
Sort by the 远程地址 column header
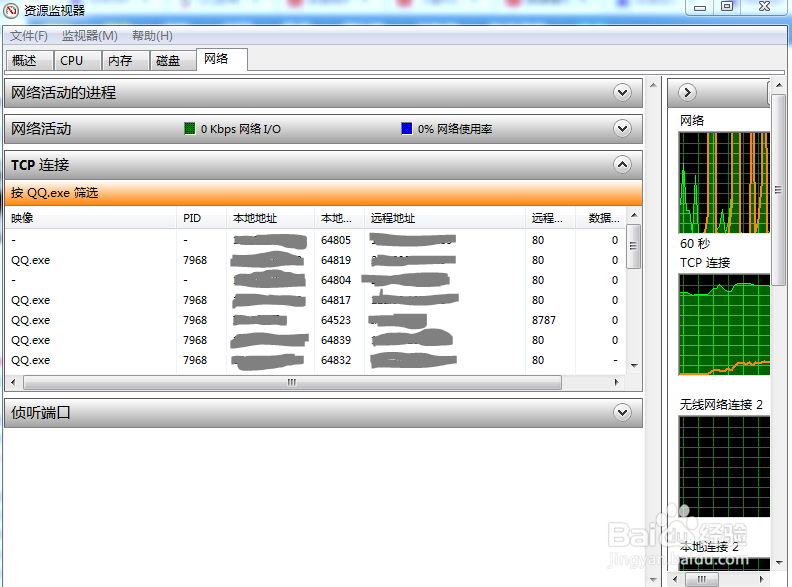(445, 218)
